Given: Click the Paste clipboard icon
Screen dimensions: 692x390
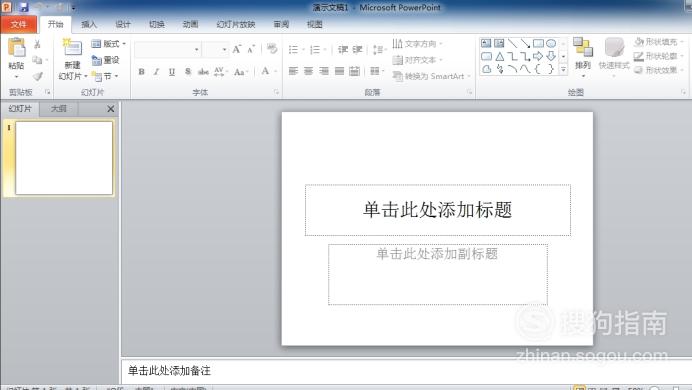Looking at the screenshot, I should (16, 48).
